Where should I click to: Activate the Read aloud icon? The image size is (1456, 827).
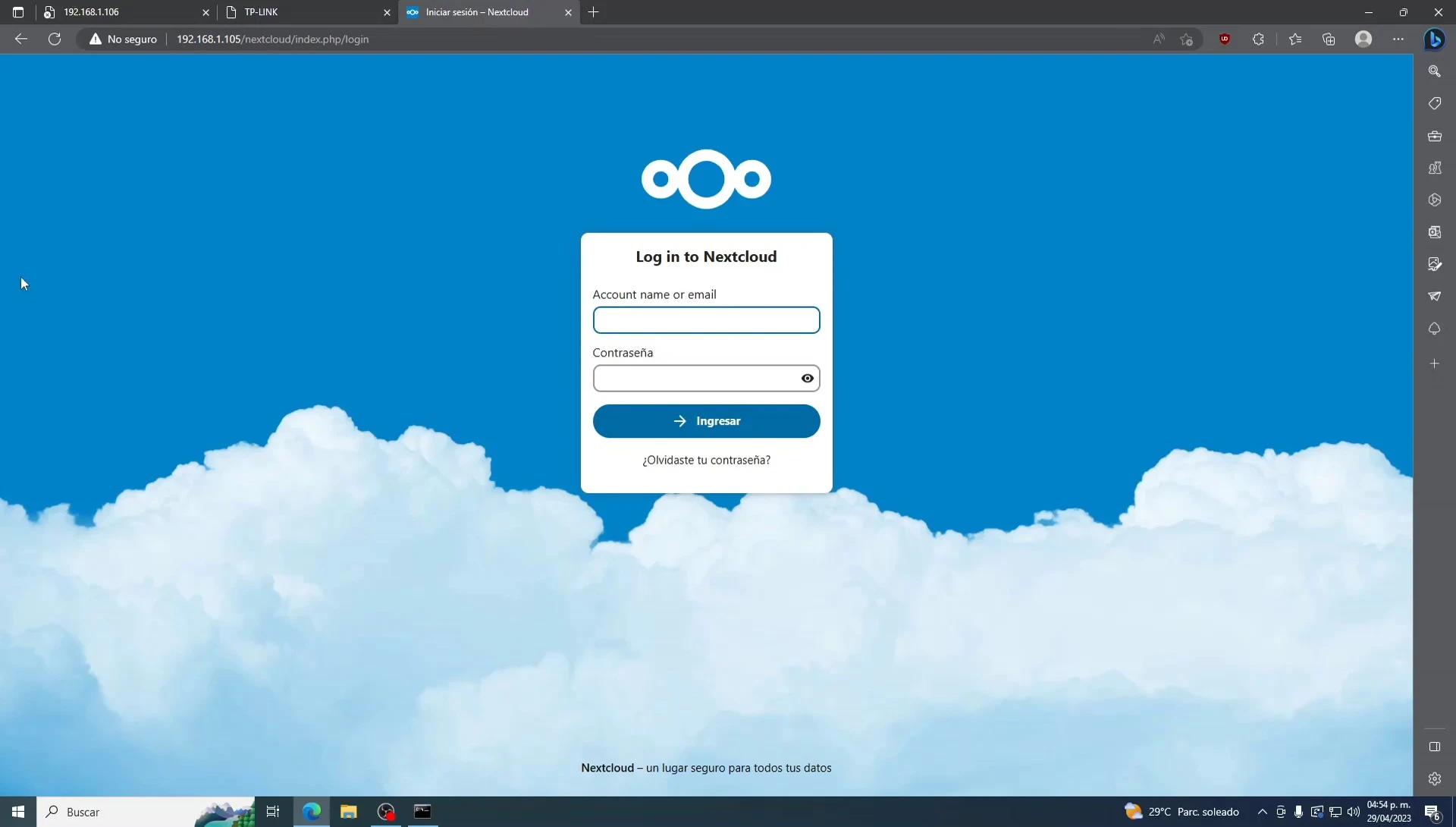1159,39
